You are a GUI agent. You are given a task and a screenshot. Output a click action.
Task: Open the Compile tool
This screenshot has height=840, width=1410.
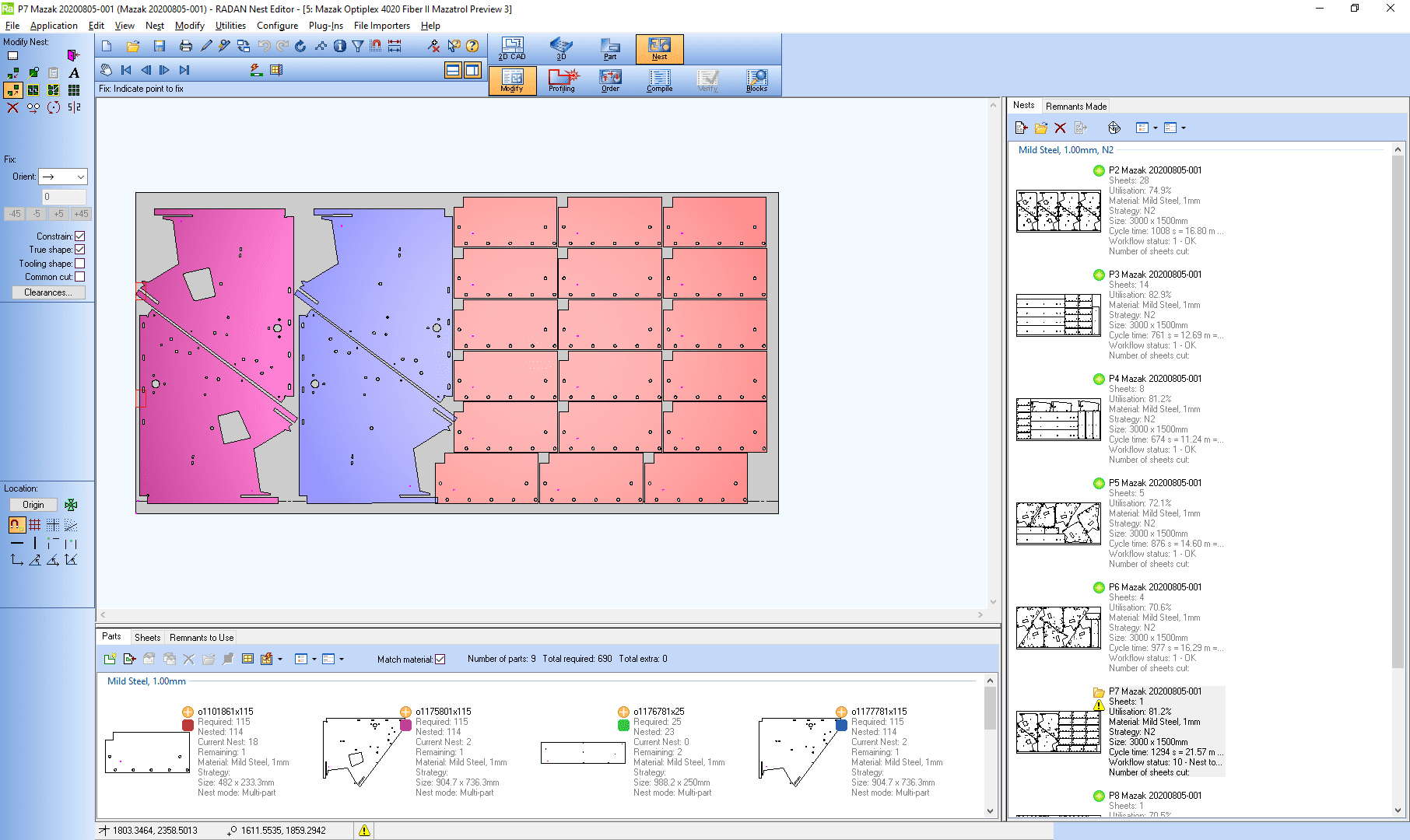658,80
